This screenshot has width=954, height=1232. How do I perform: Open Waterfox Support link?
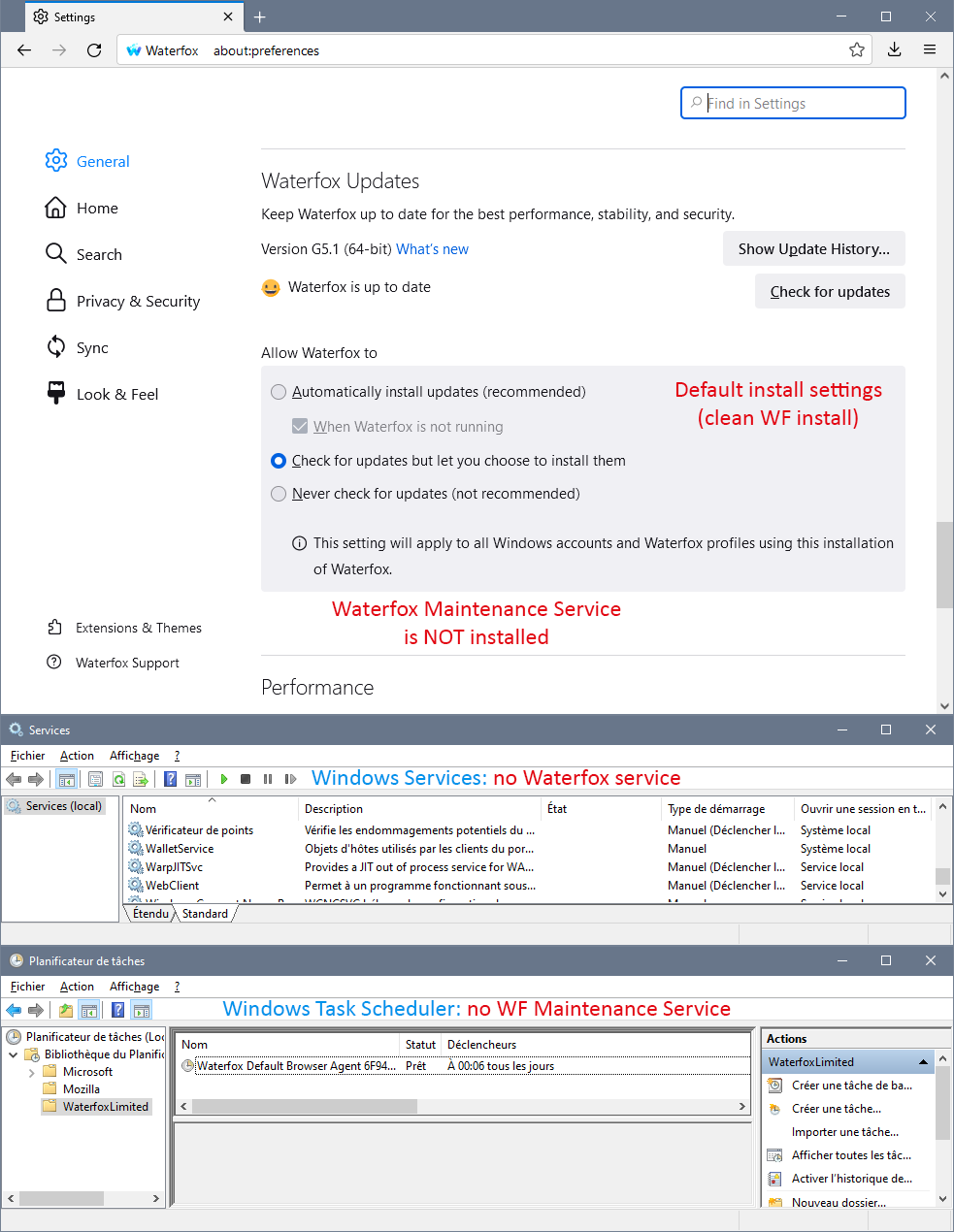coord(113,663)
